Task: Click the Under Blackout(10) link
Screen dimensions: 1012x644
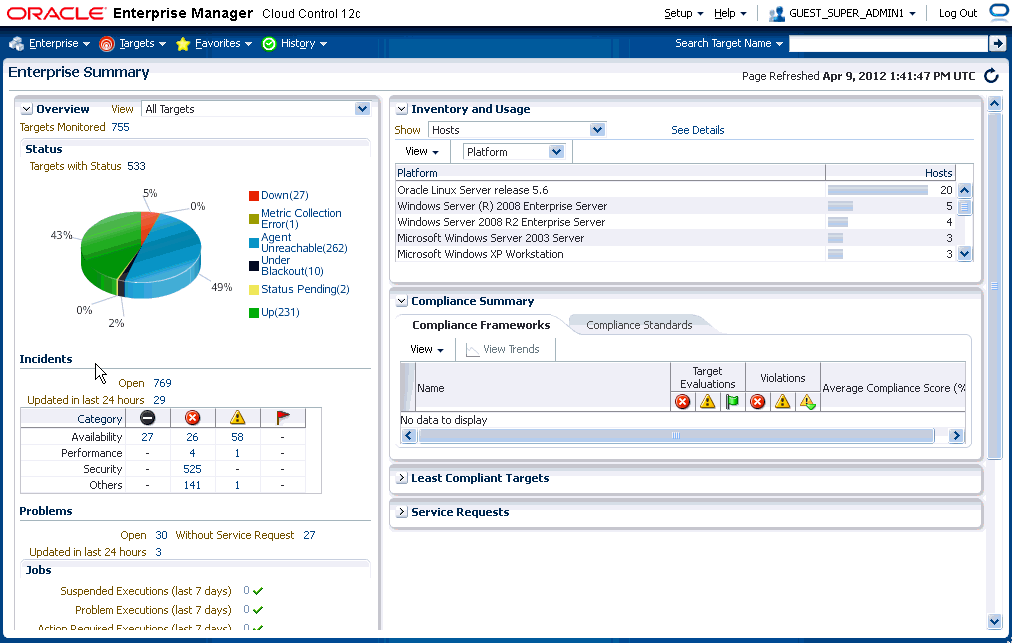Action: [x=292, y=266]
